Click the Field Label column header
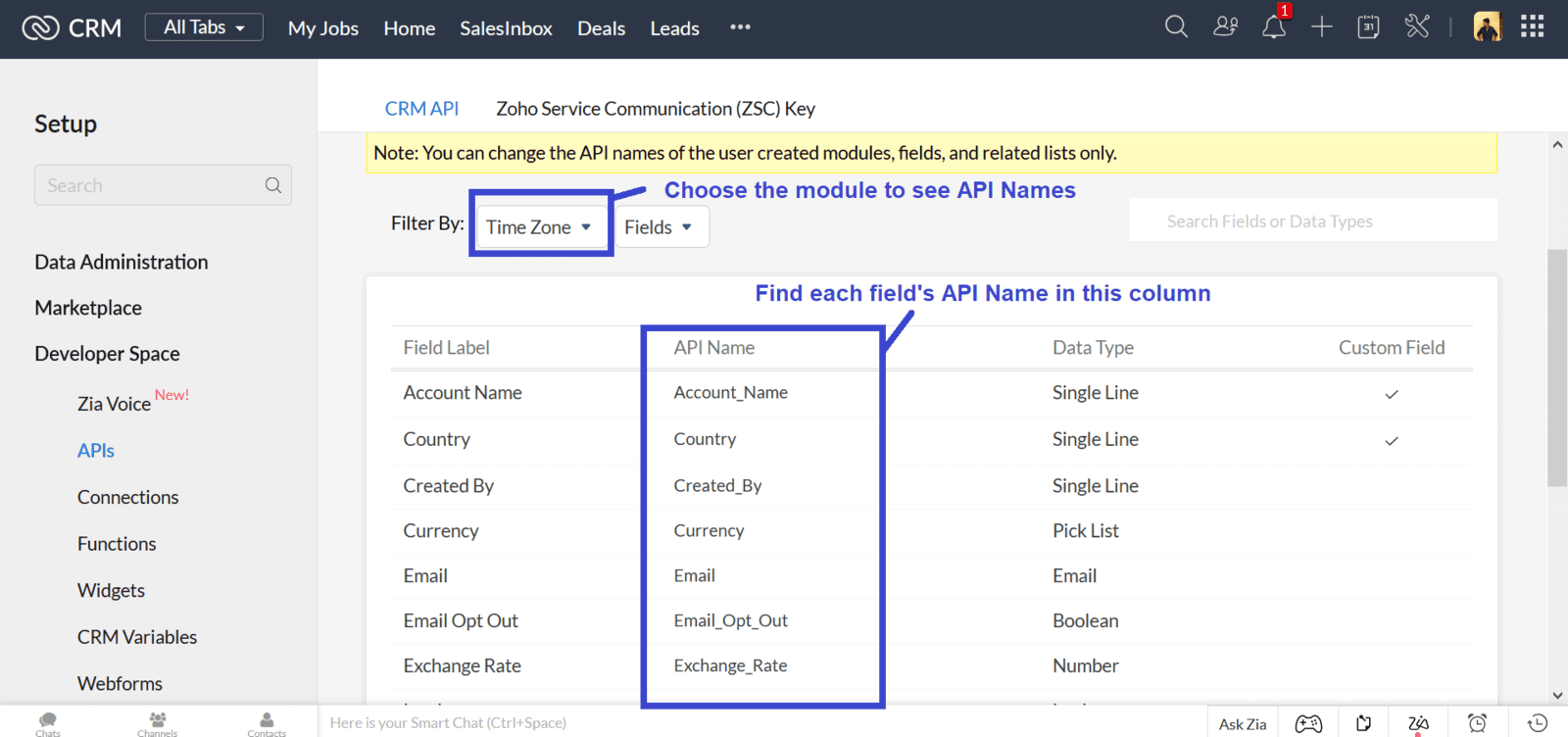 click(446, 347)
